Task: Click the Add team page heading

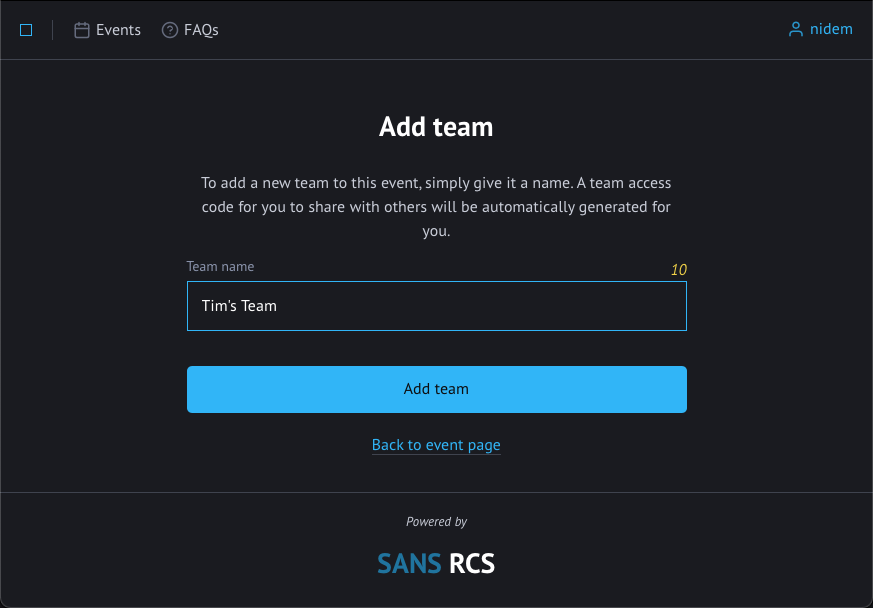Action: click(436, 127)
